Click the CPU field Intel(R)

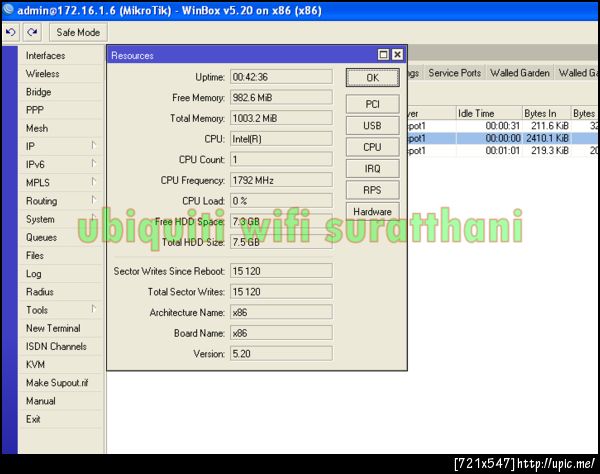281,139
